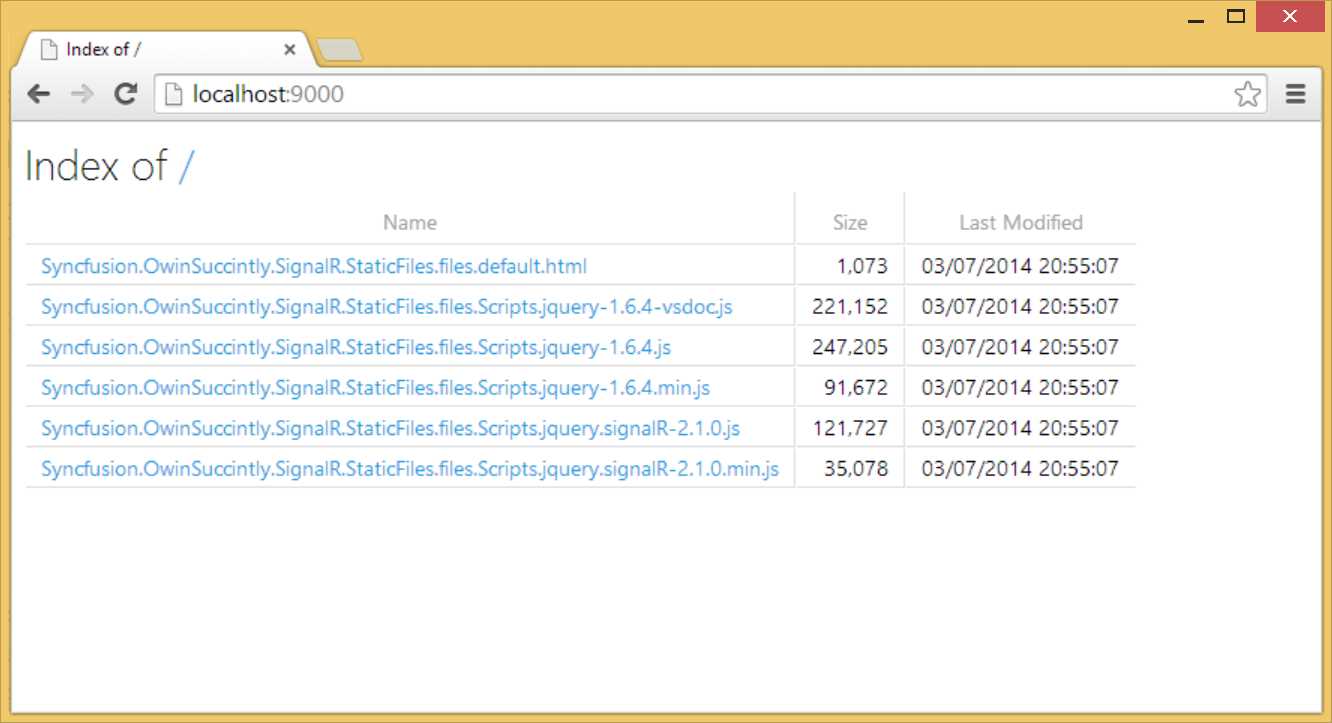Go back with the browser back arrow
The image size is (1332, 723).
[x=39, y=94]
